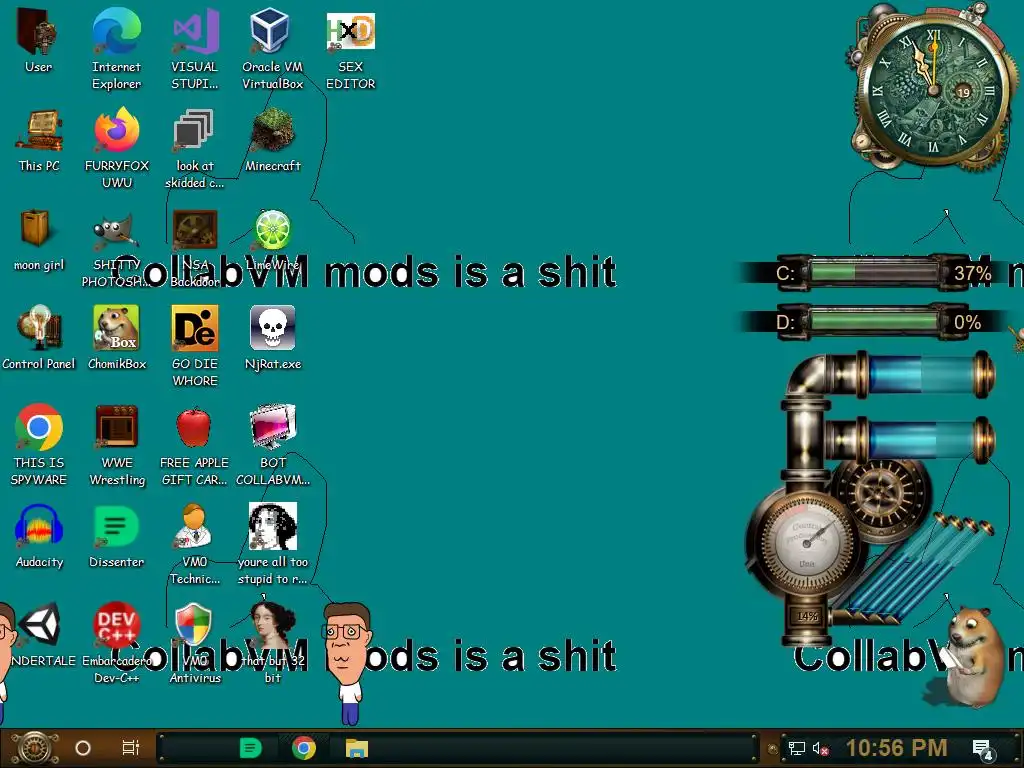Viewport: 1024px width, 768px height.
Task: Open the Control Panel icon
Action: [x=39, y=328]
